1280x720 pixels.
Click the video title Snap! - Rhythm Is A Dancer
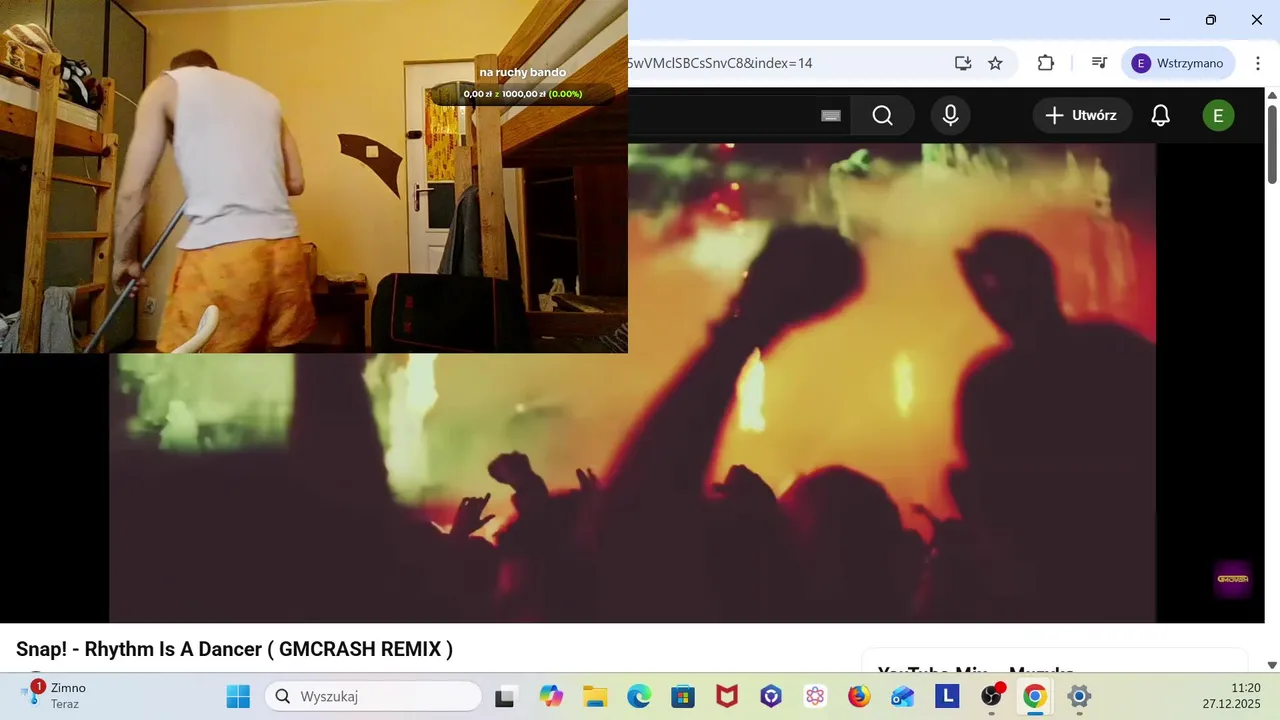pos(234,649)
